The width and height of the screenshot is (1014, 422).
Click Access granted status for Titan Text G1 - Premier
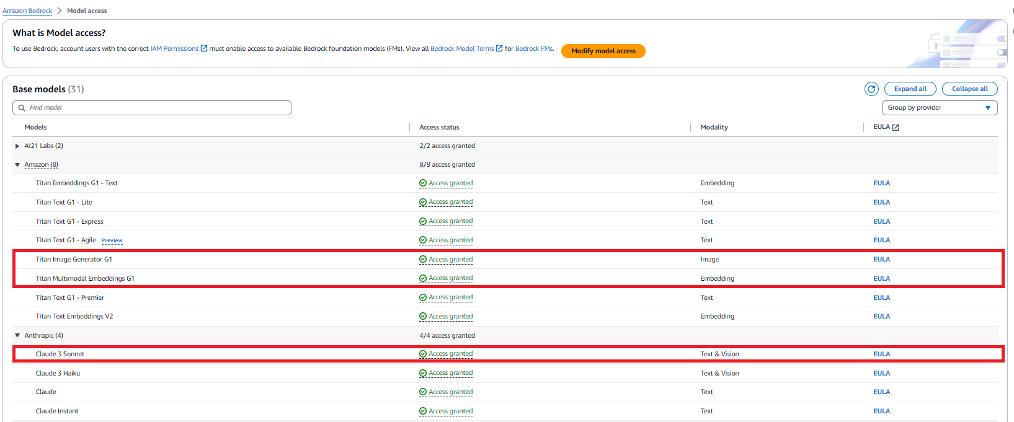pos(446,298)
